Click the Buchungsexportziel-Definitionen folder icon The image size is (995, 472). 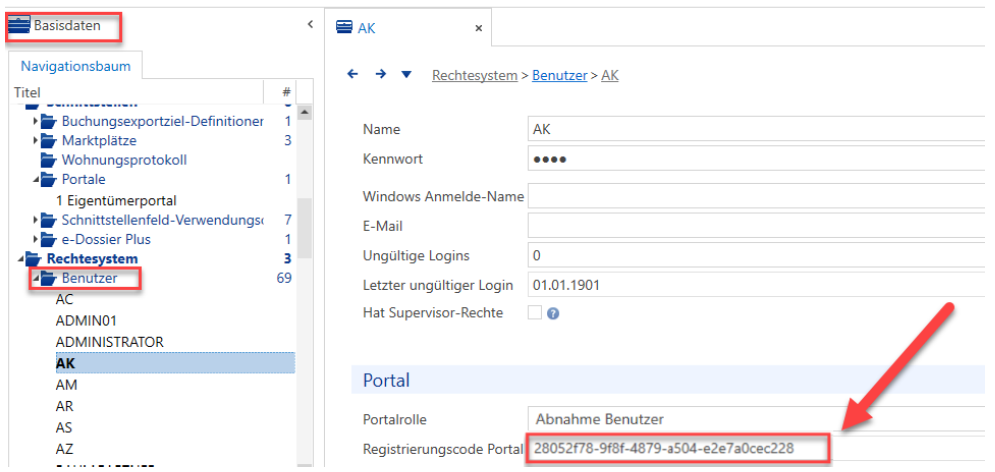point(48,121)
